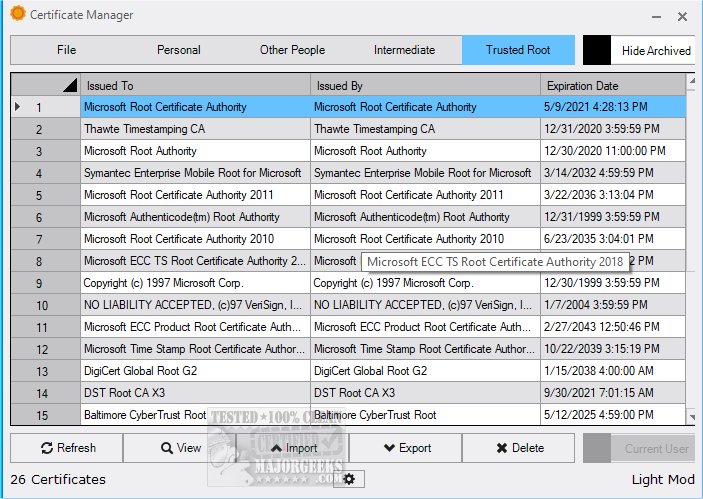The width and height of the screenshot is (703, 499).
Task: Click the Import button label
Action: pos(301,448)
